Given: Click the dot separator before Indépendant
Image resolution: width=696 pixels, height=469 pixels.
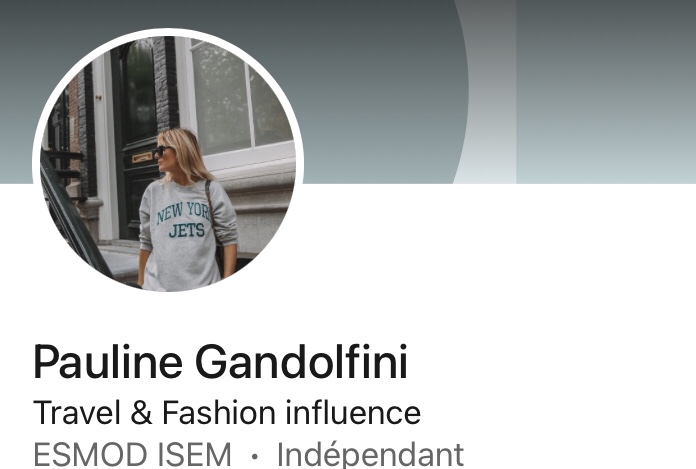Looking at the screenshot, I should click(254, 456).
